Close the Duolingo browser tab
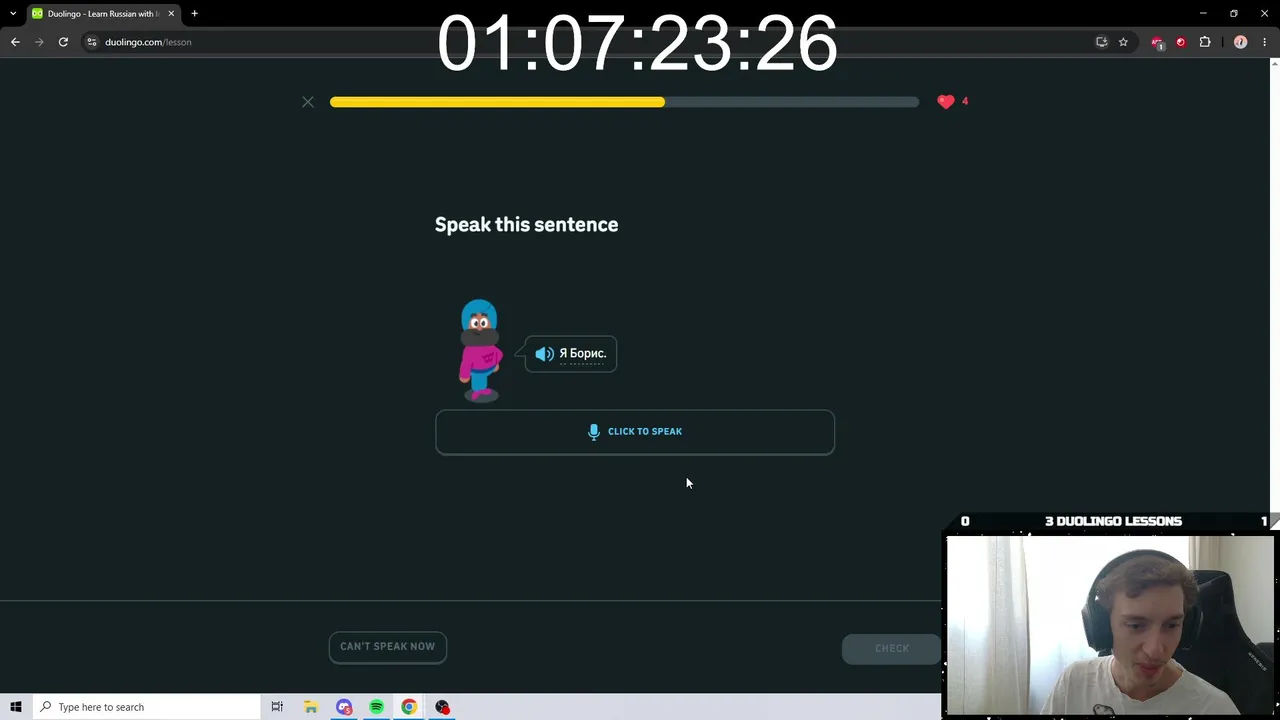 click(171, 14)
